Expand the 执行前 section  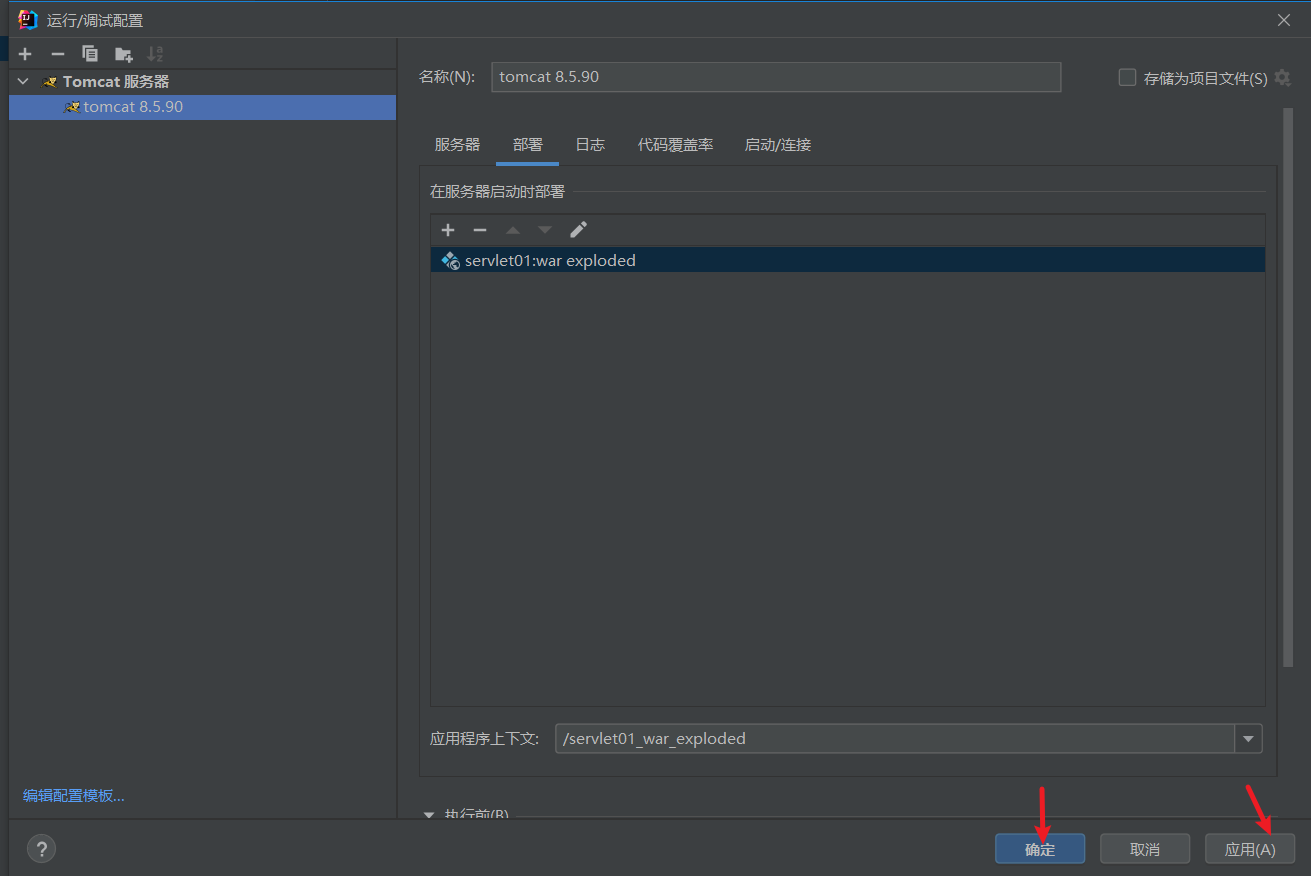[430, 814]
